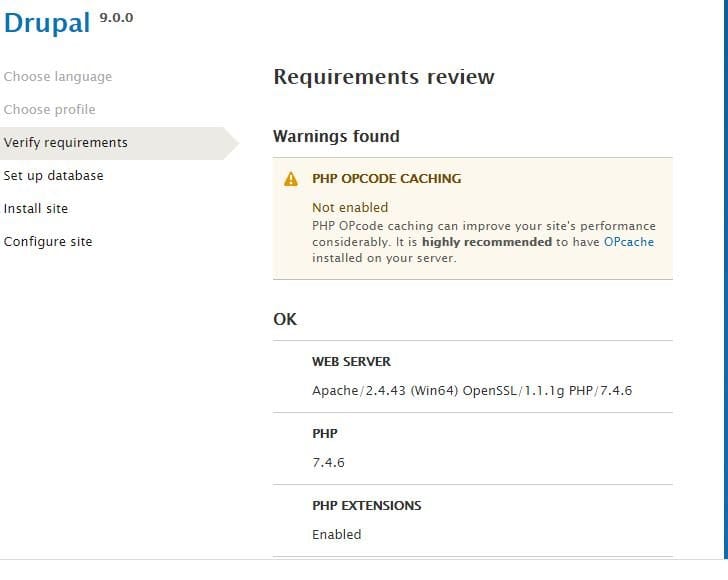The height and width of the screenshot is (580, 728).
Task: Click the WEB SERVER label
Action: point(351,362)
